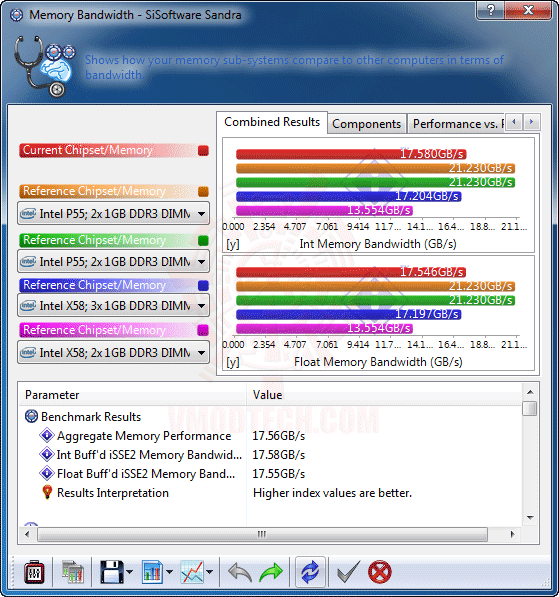559x597 pixels.
Task: Open the Intel X58 2x1GB DDR3 dropdown
Action: [113, 353]
